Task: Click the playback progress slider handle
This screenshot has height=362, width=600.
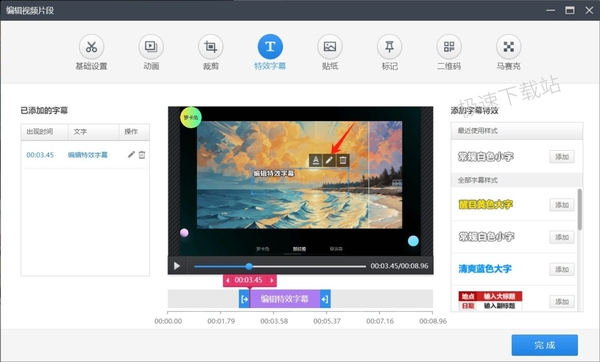Action: 249,266
